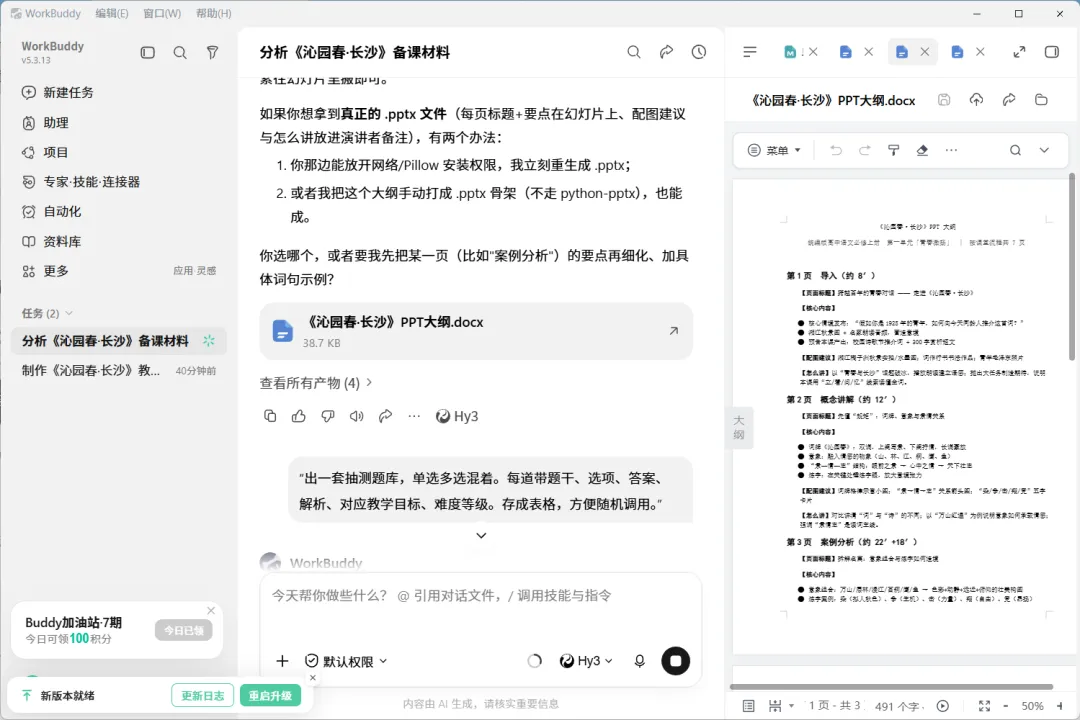The width and height of the screenshot is (1080, 720).
Task: Share the conversation from the header
Action: pyautogui.click(x=666, y=52)
